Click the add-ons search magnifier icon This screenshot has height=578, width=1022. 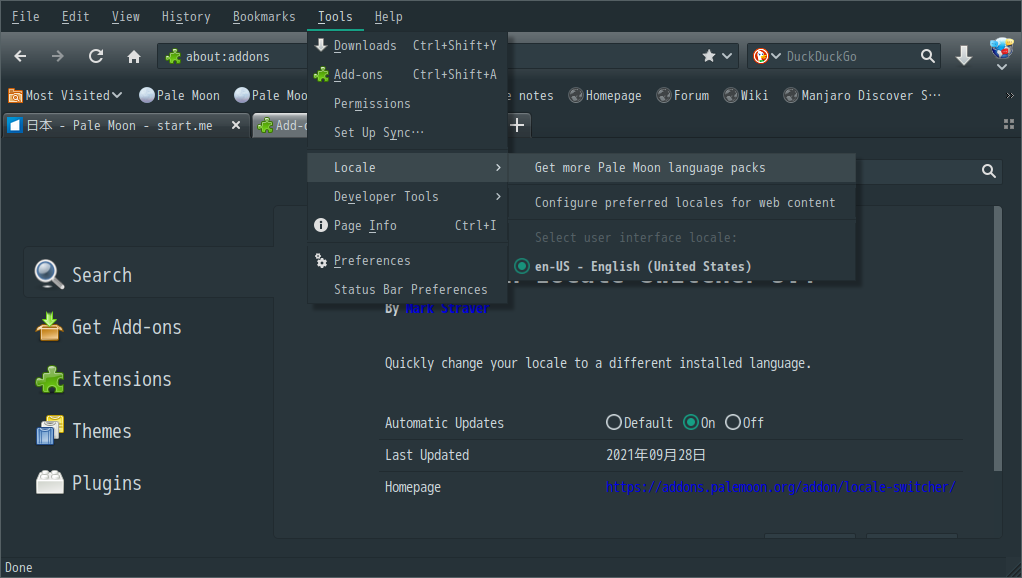(989, 171)
